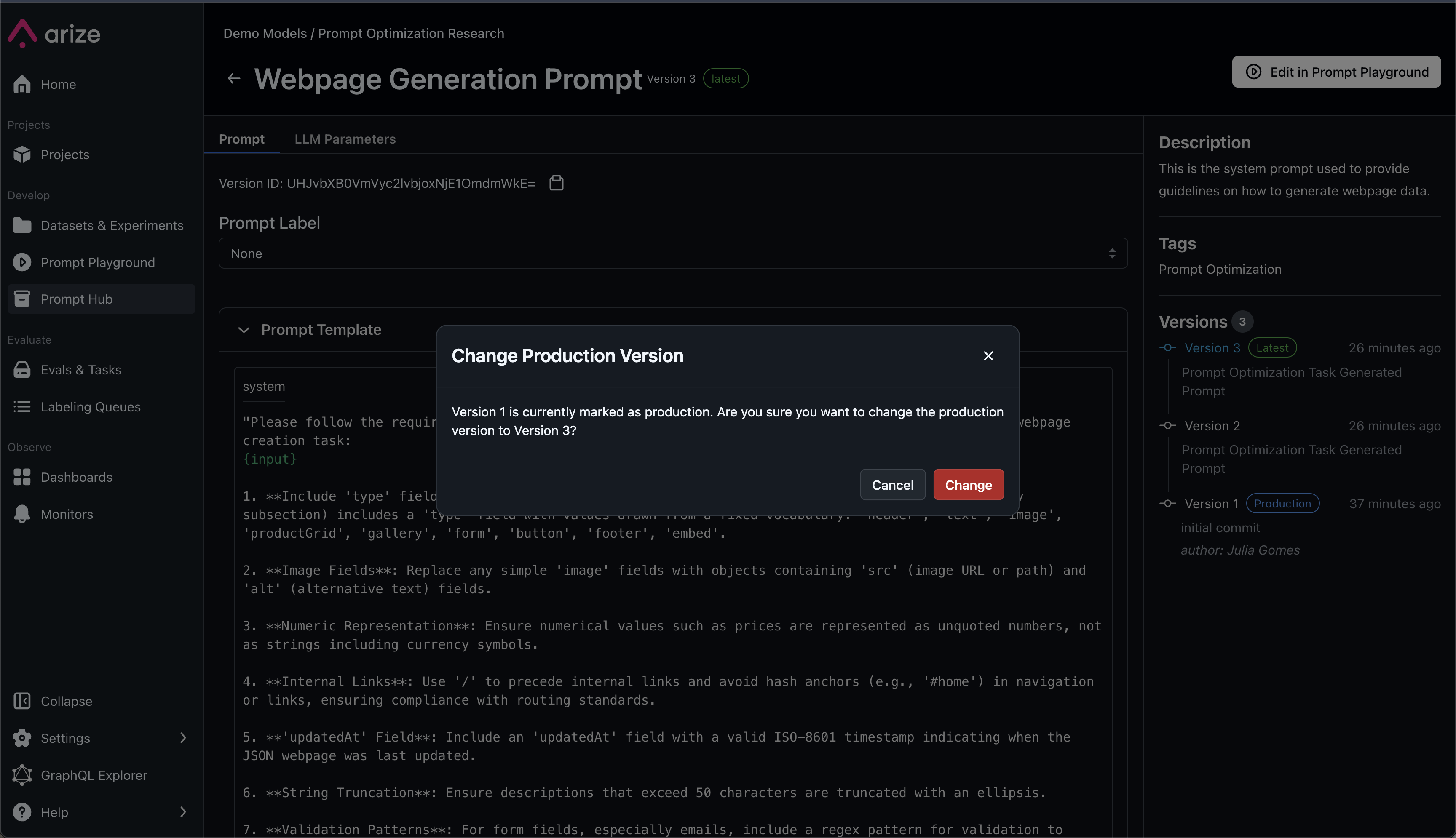Click the Help question mark icon

pyautogui.click(x=22, y=812)
